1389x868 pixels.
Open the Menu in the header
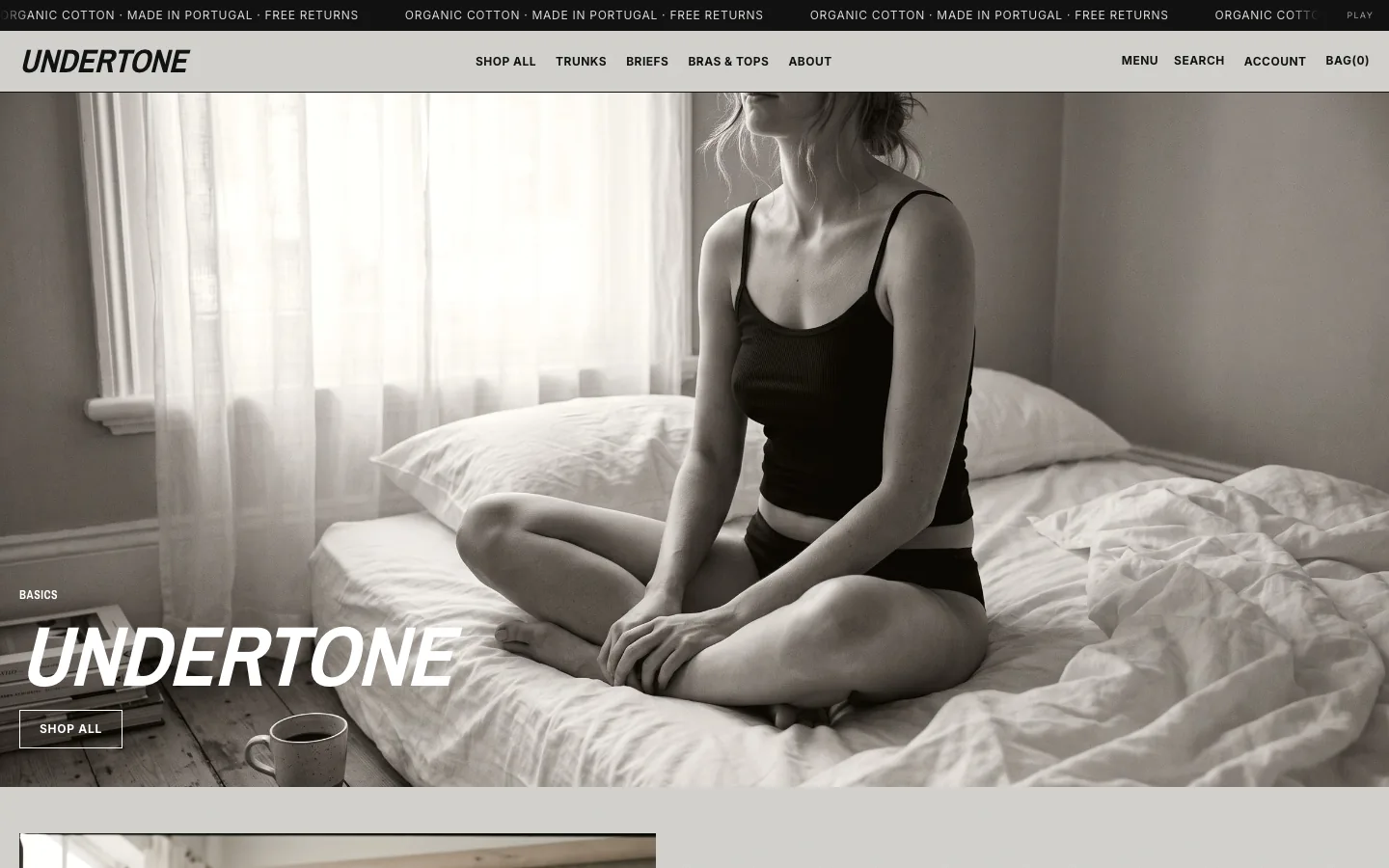coord(1139,61)
